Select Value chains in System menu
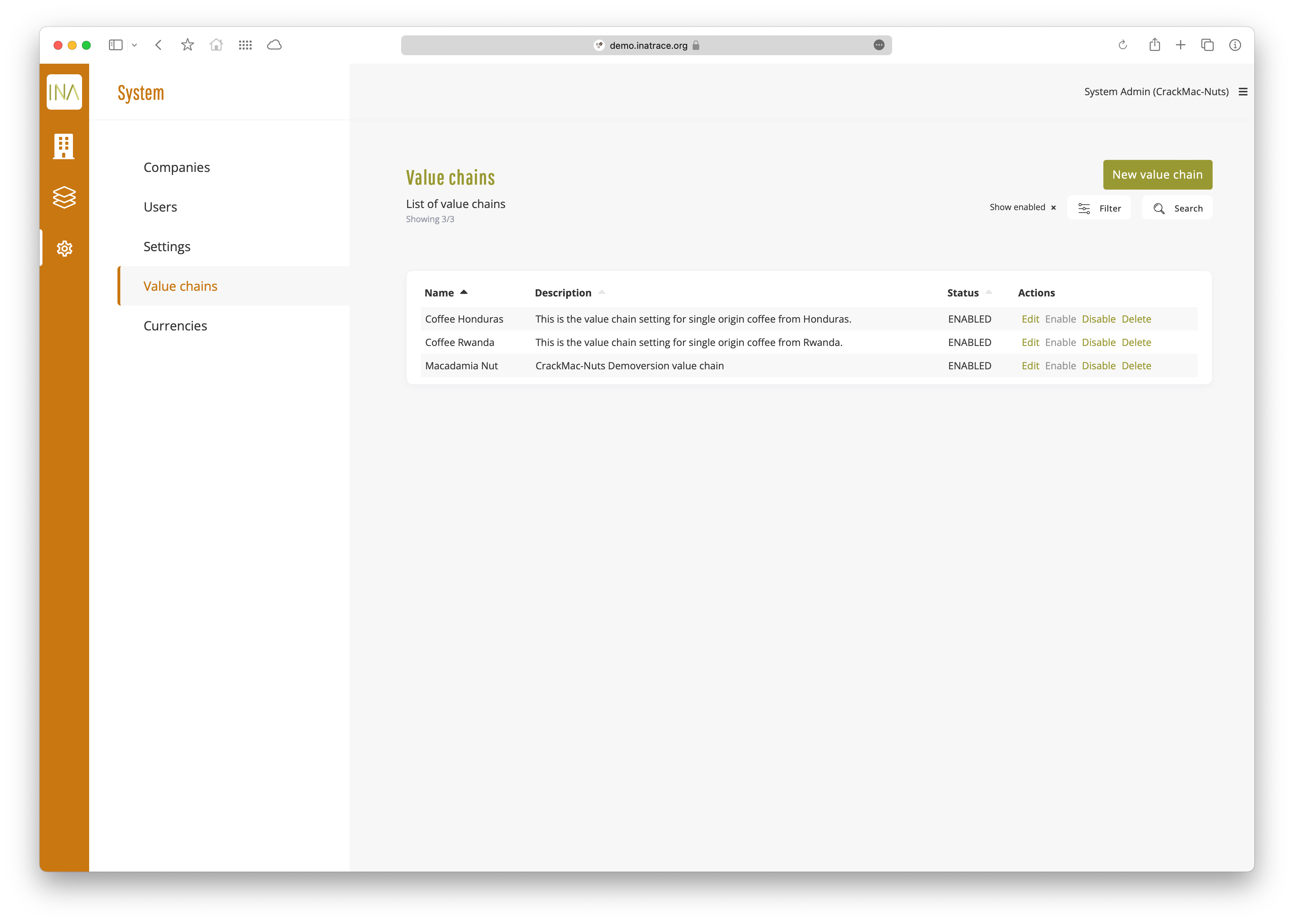This screenshot has width=1294, height=924. click(180, 286)
